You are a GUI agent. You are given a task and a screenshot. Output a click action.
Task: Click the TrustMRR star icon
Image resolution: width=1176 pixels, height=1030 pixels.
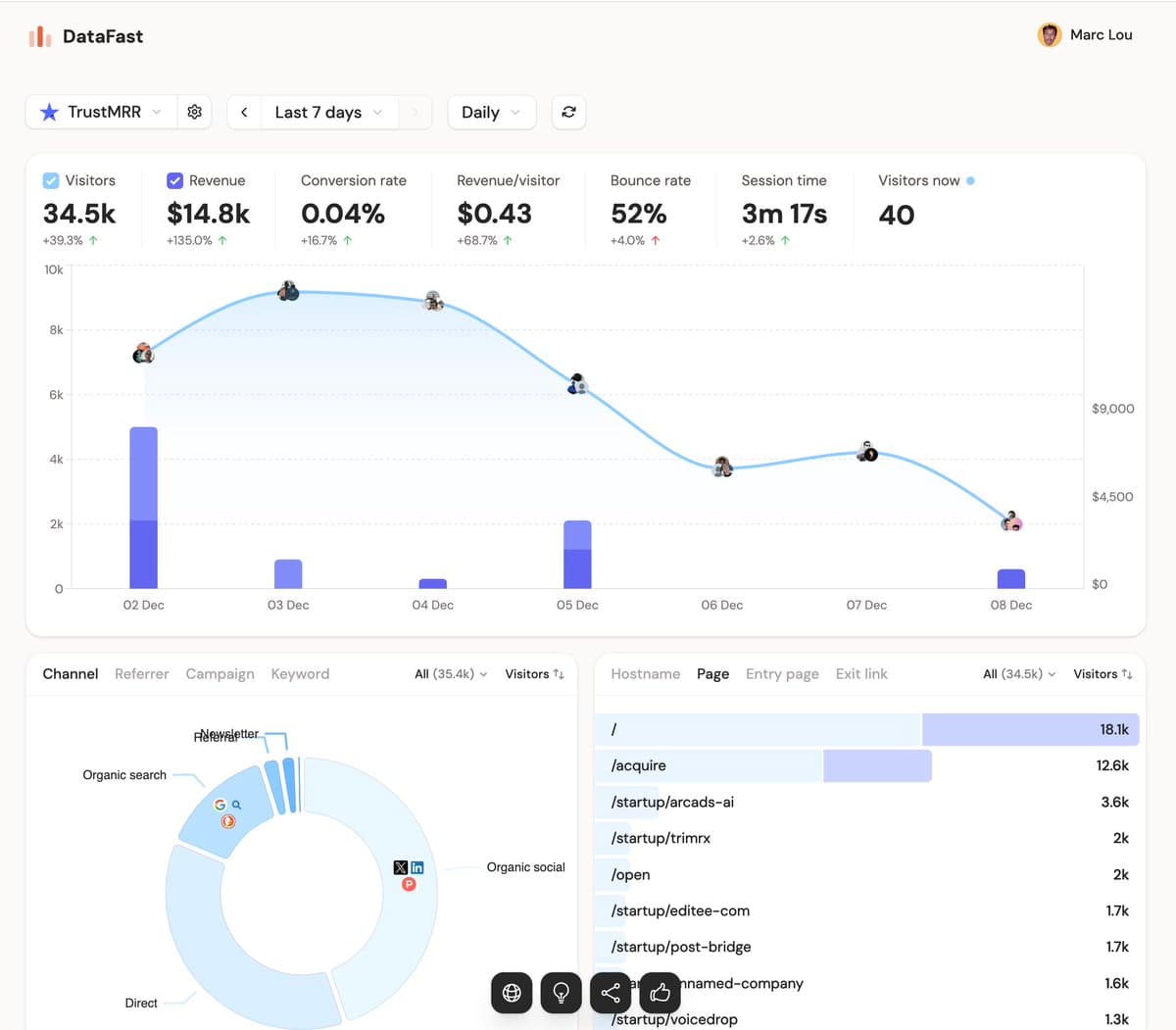48,112
